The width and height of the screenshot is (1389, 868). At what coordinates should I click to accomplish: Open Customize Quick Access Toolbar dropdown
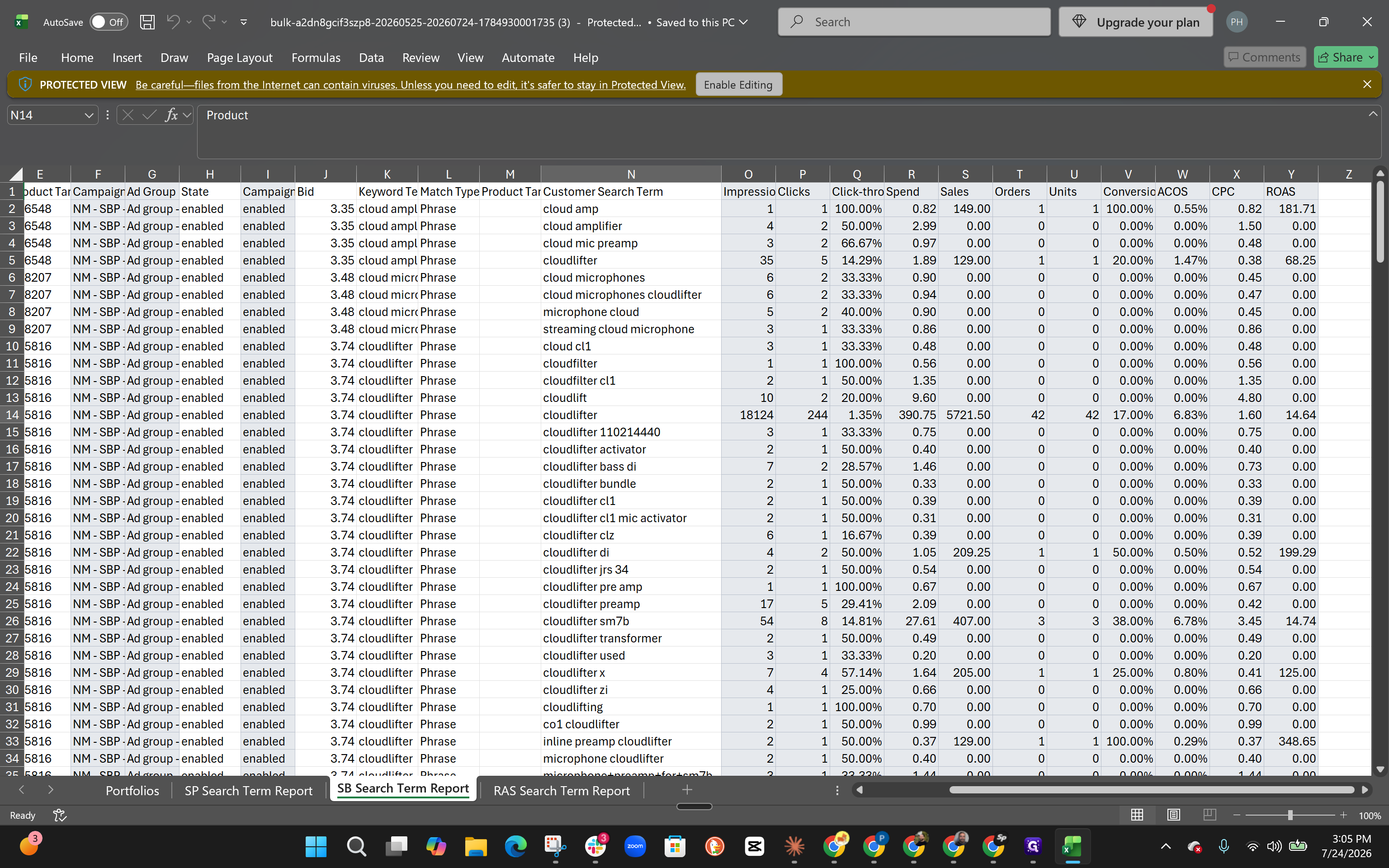(x=244, y=23)
